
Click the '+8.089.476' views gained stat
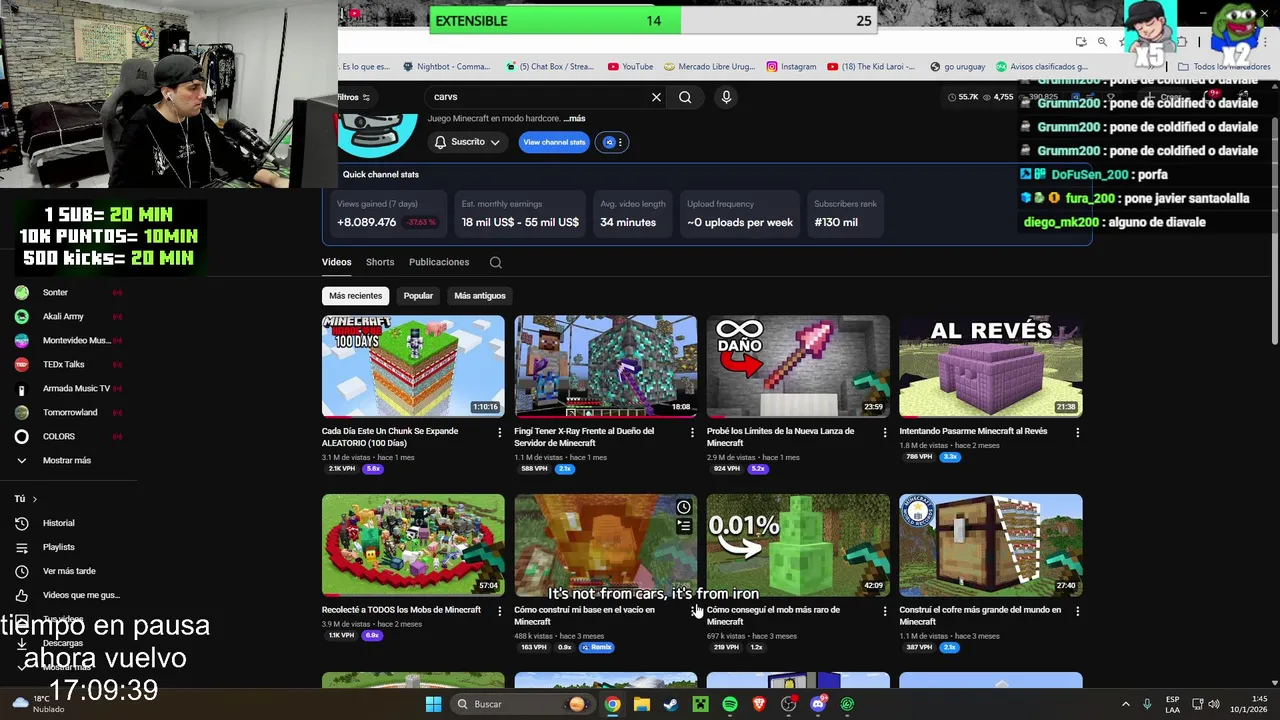(366, 222)
